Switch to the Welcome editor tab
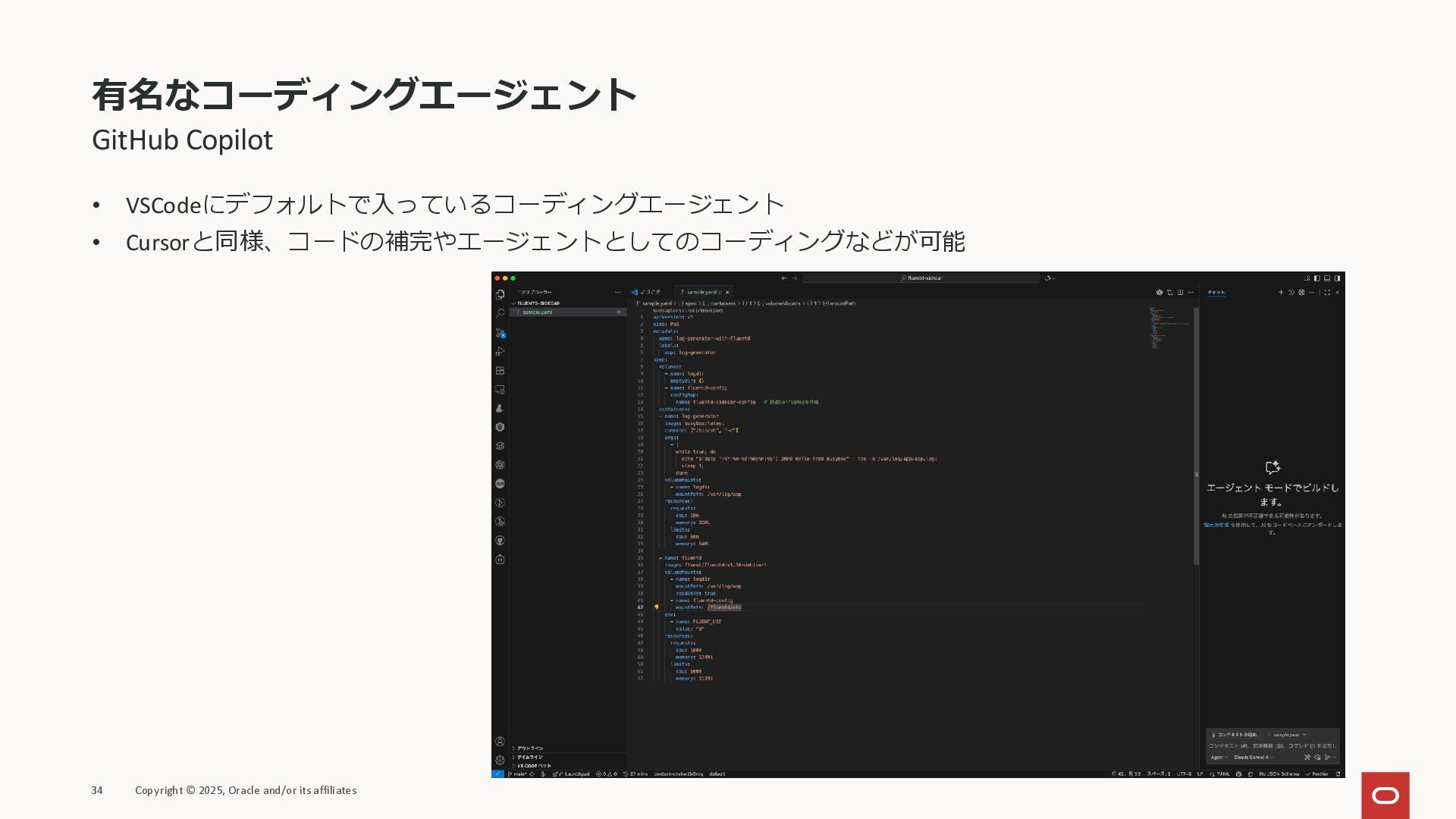The height and width of the screenshot is (819, 1456). click(x=650, y=292)
